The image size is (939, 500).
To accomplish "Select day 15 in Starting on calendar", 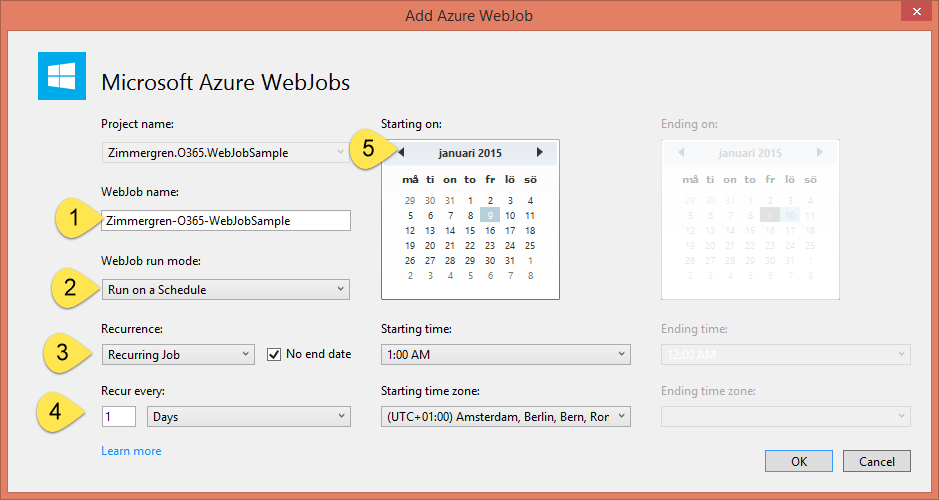I will (470, 230).
